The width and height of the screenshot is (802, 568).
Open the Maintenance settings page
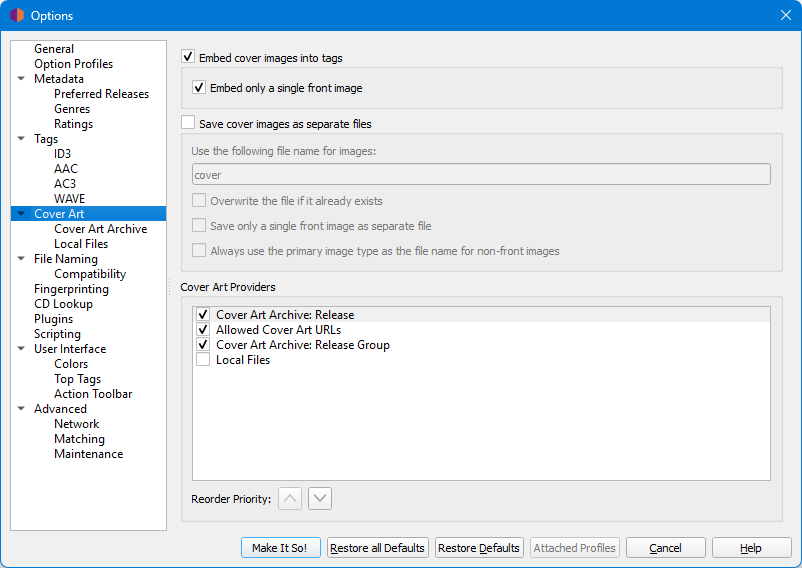click(88, 454)
